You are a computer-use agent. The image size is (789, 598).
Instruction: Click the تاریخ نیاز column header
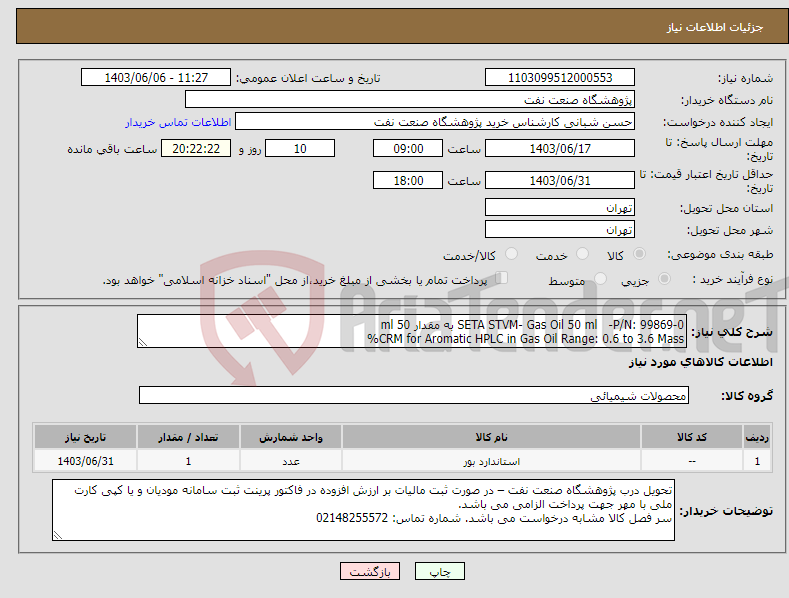click(86, 437)
